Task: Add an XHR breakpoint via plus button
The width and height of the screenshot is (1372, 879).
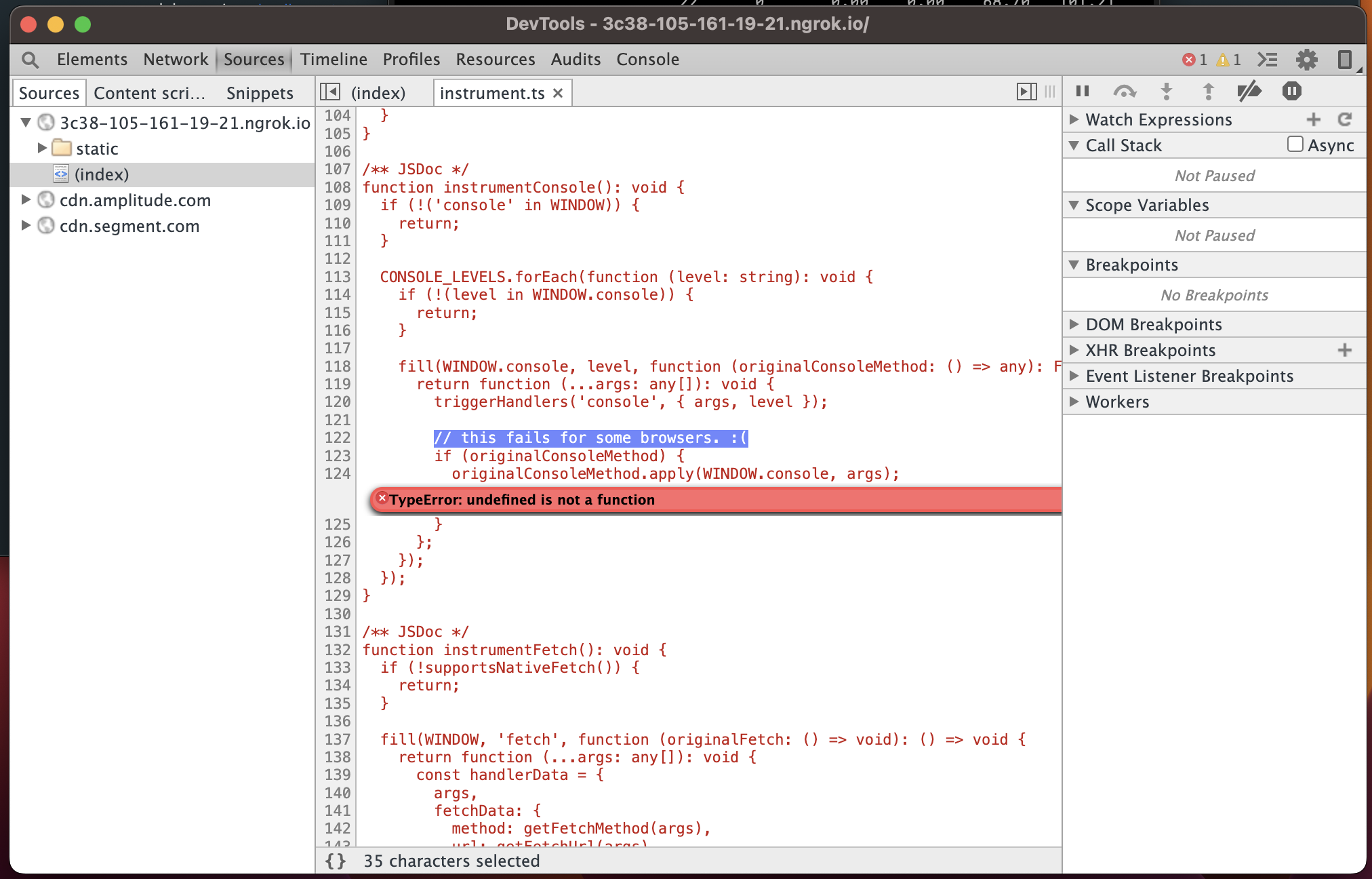Action: click(x=1344, y=350)
